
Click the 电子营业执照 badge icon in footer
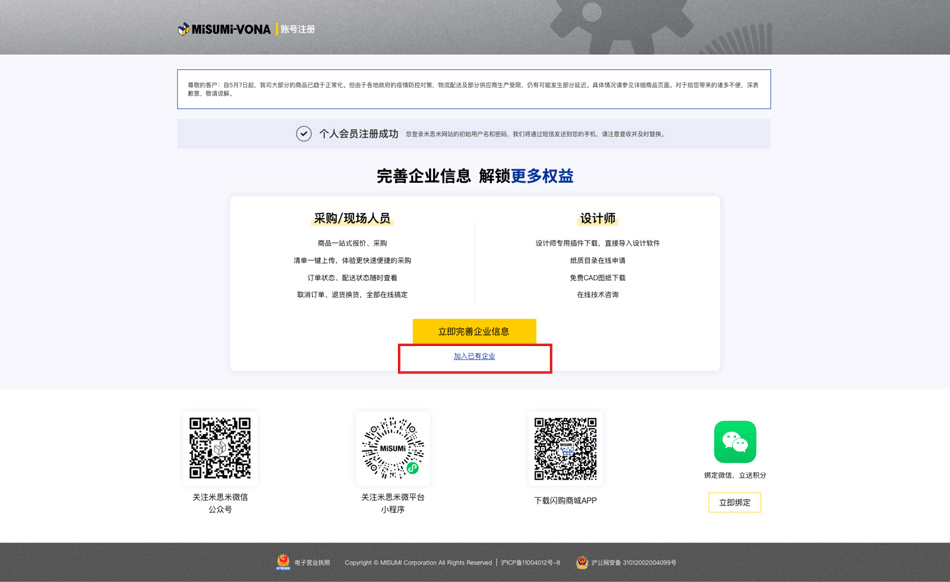(x=283, y=562)
